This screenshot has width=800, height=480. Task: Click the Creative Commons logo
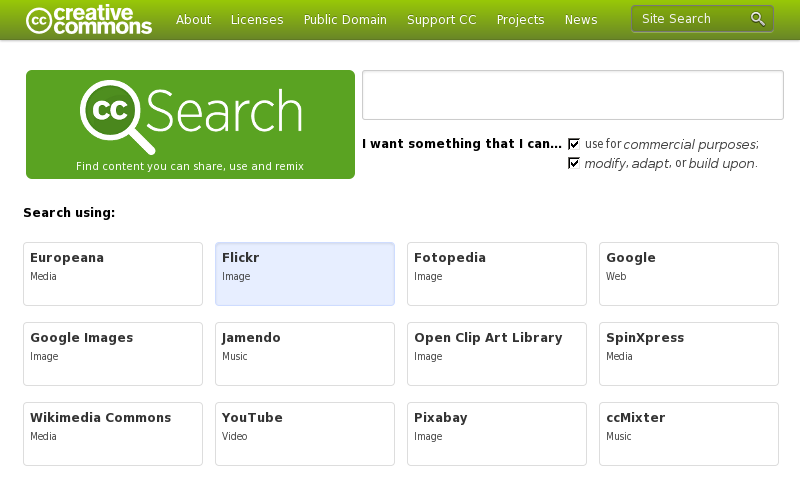[88, 20]
